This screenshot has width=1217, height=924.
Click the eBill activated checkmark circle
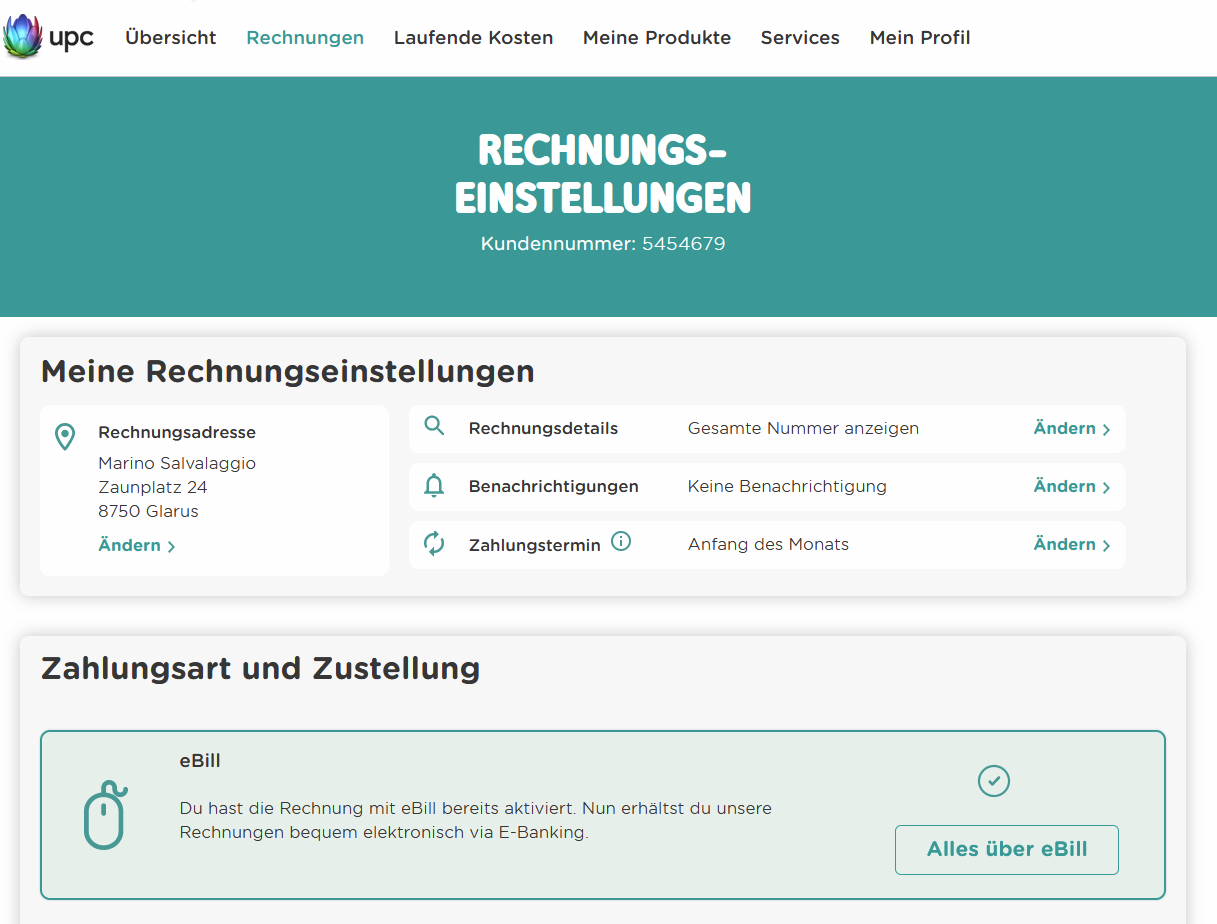tap(993, 781)
